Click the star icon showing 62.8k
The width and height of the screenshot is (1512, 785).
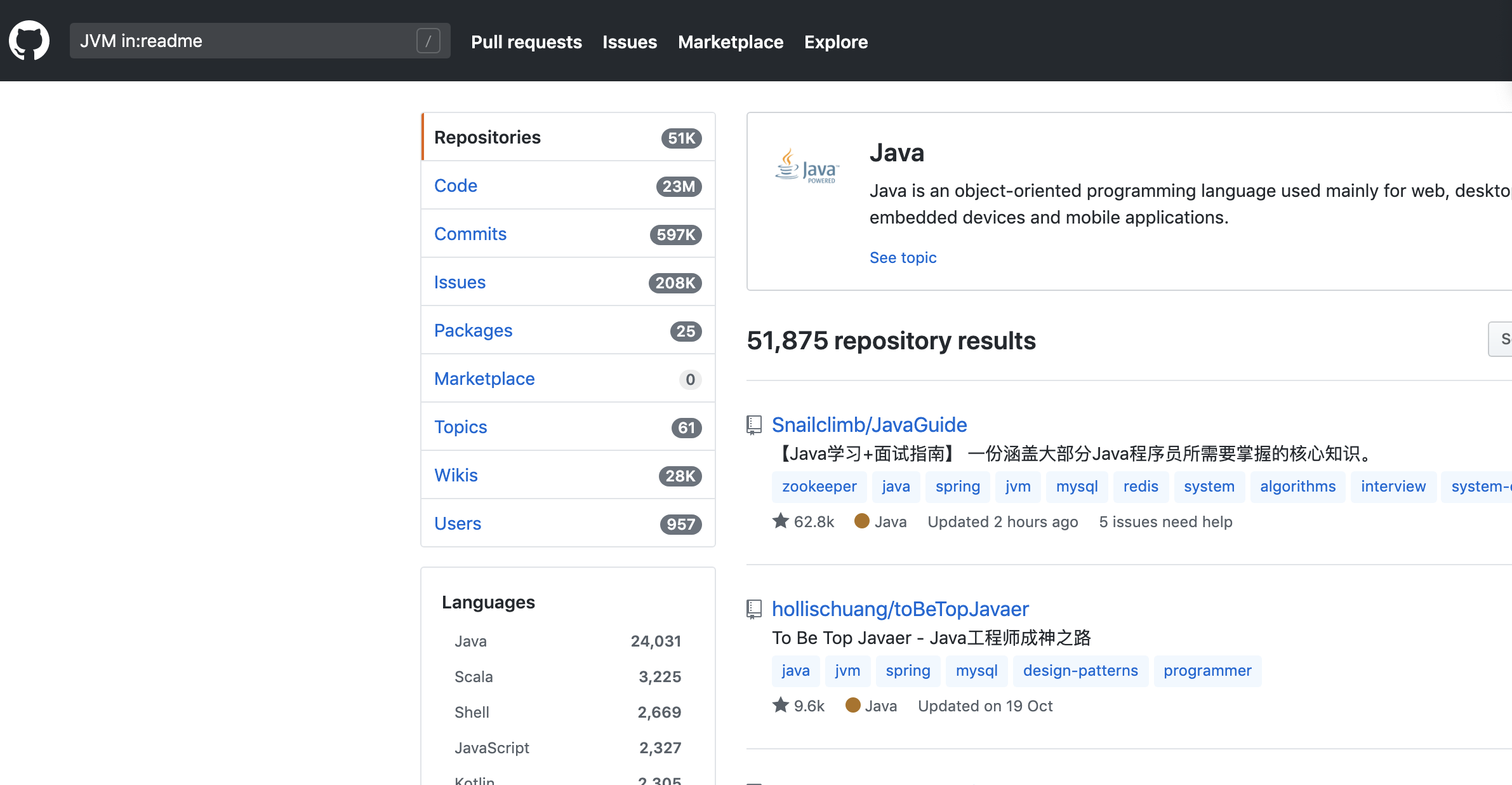pyautogui.click(x=781, y=521)
